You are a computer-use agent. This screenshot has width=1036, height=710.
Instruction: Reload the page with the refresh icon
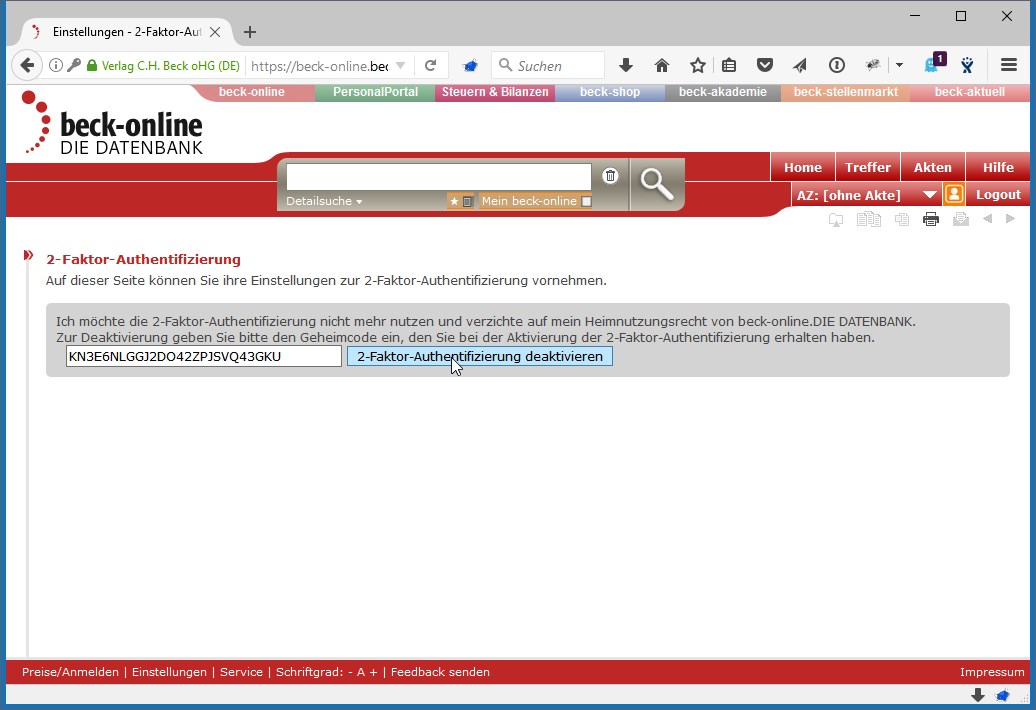click(431, 65)
